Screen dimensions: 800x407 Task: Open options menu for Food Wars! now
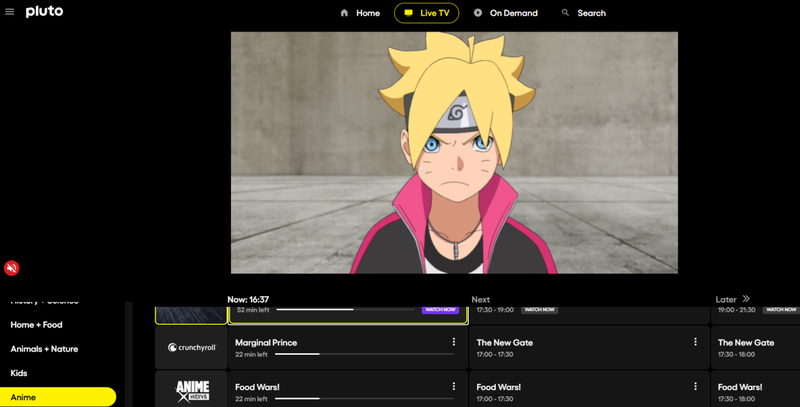[454, 387]
